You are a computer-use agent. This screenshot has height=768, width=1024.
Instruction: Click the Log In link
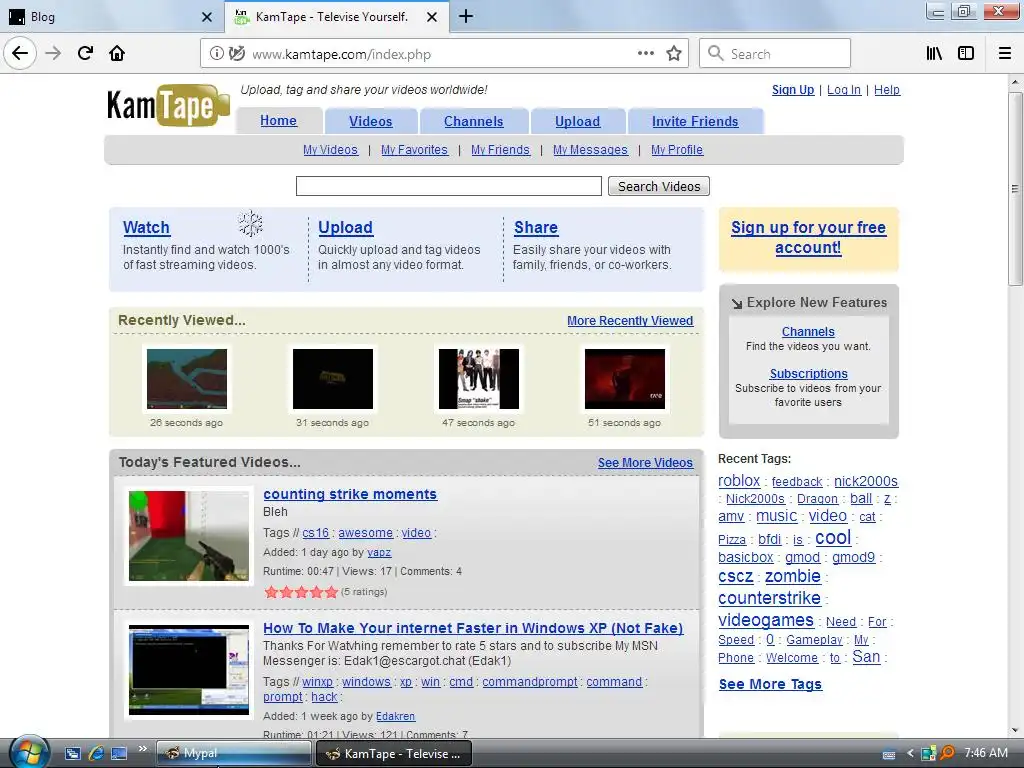(844, 90)
